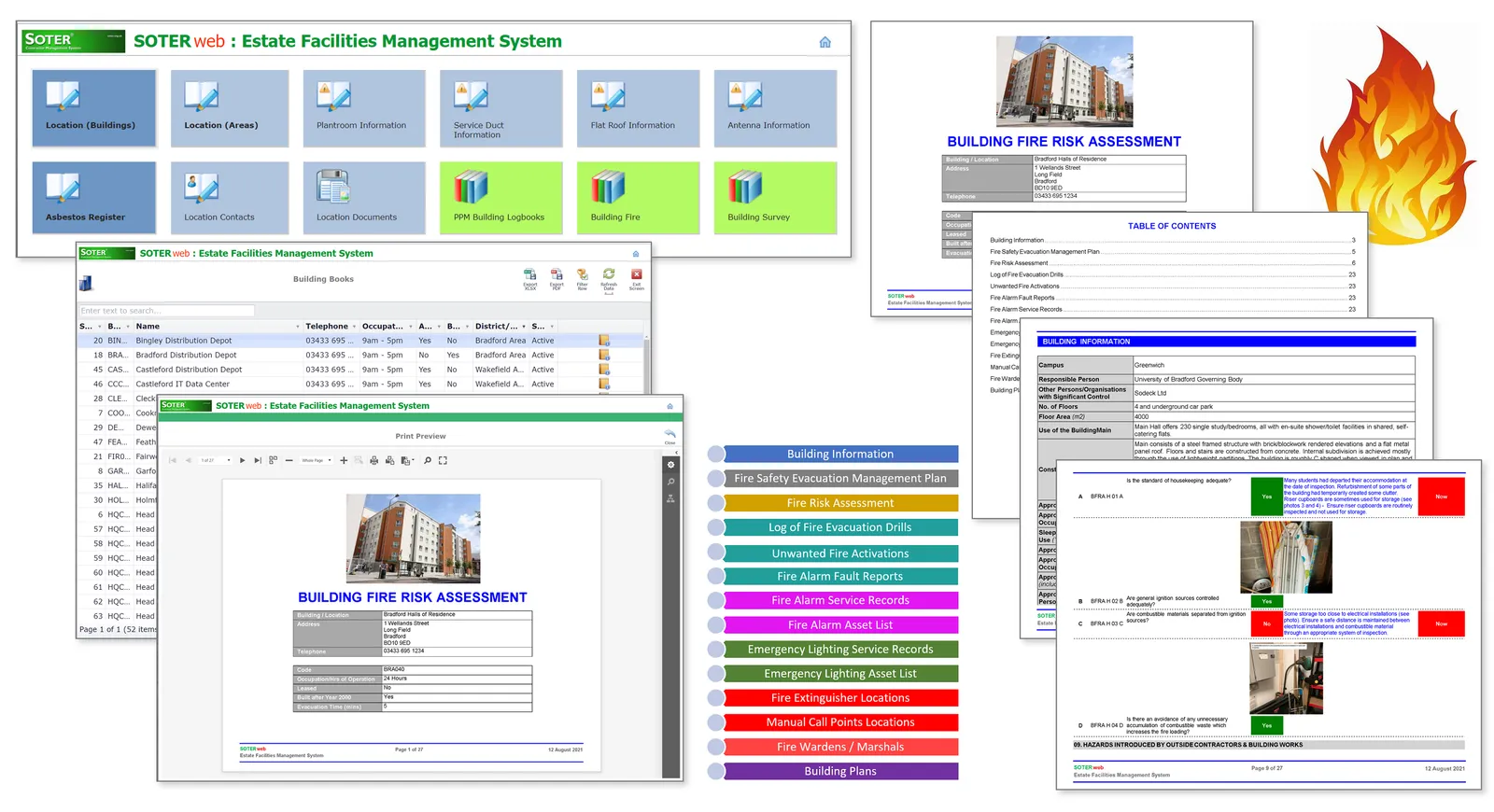Open the Telephone column filter dropdown
1494x812 pixels.
[354, 327]
